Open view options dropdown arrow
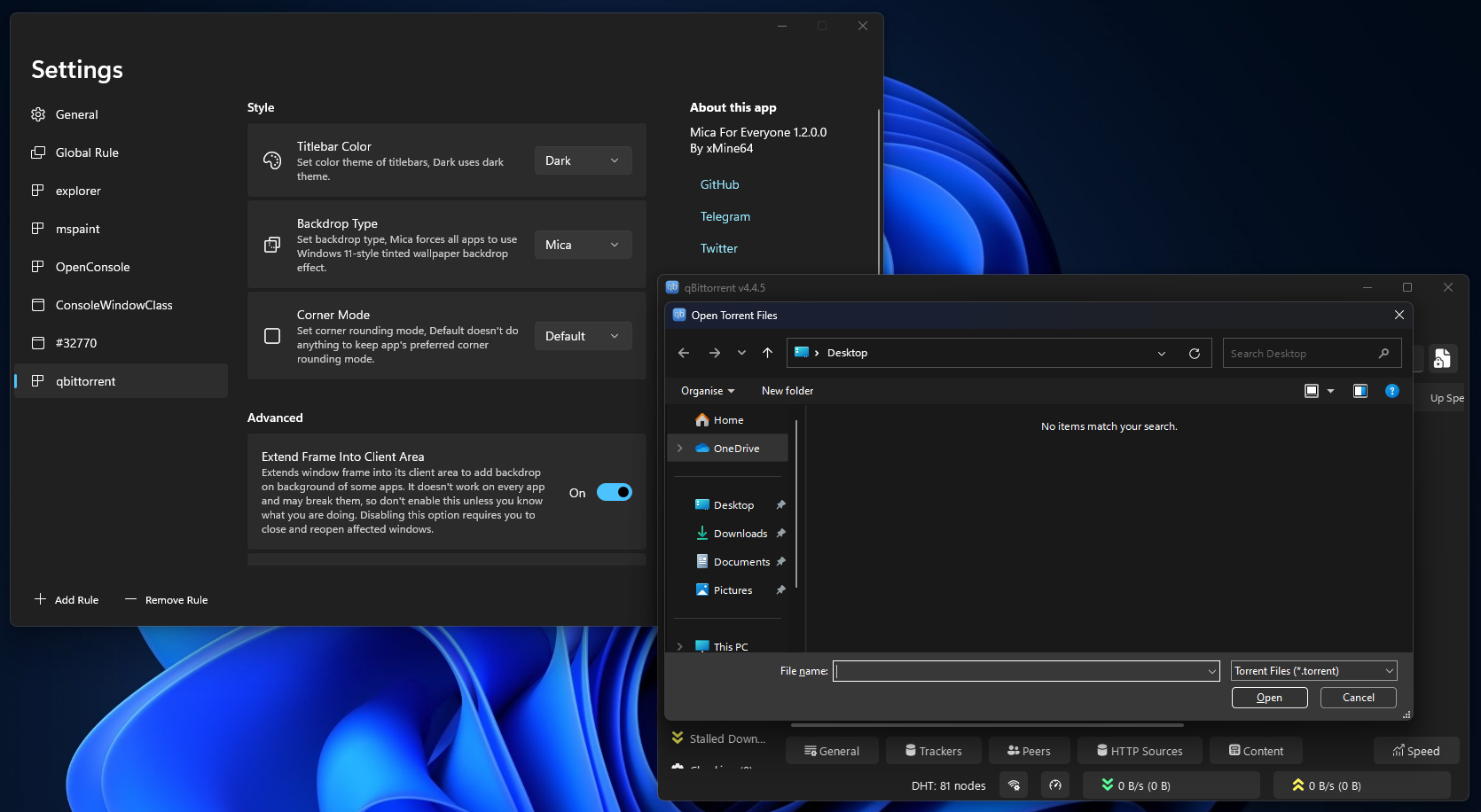 coord(1330,391)
